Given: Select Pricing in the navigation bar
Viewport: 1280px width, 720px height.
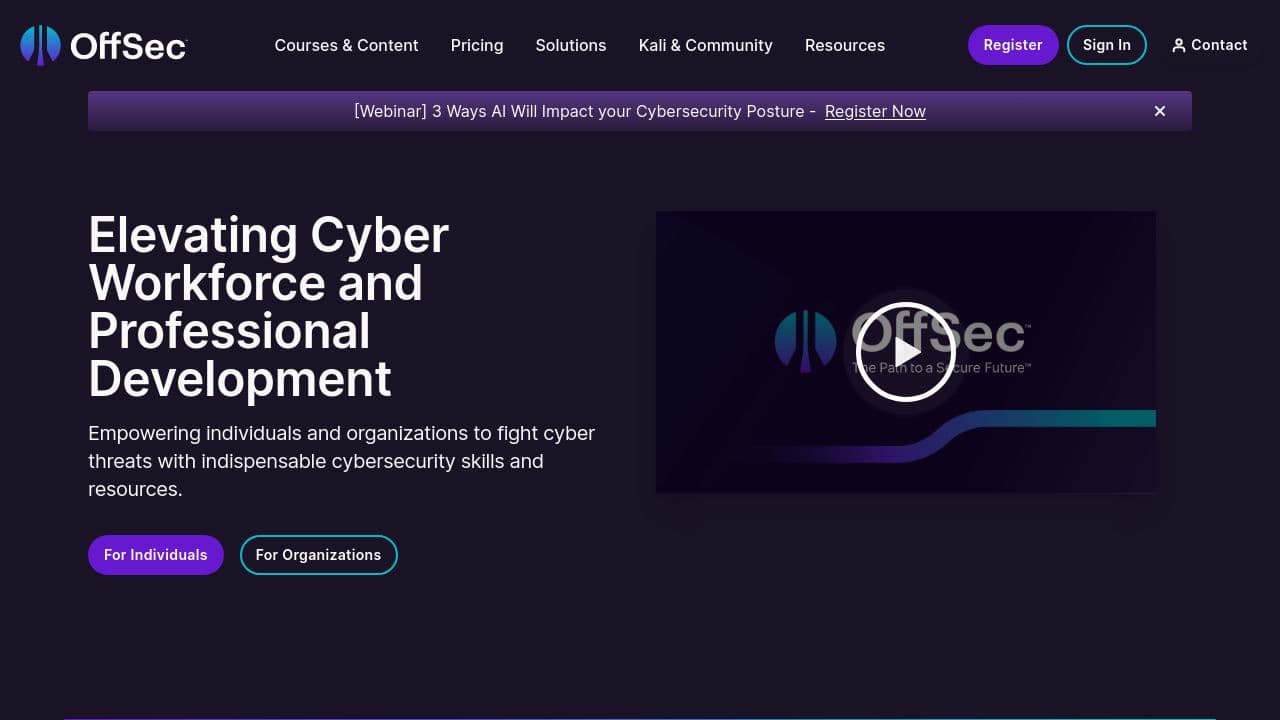Looking at the screenshot, I should click(477, 45).
